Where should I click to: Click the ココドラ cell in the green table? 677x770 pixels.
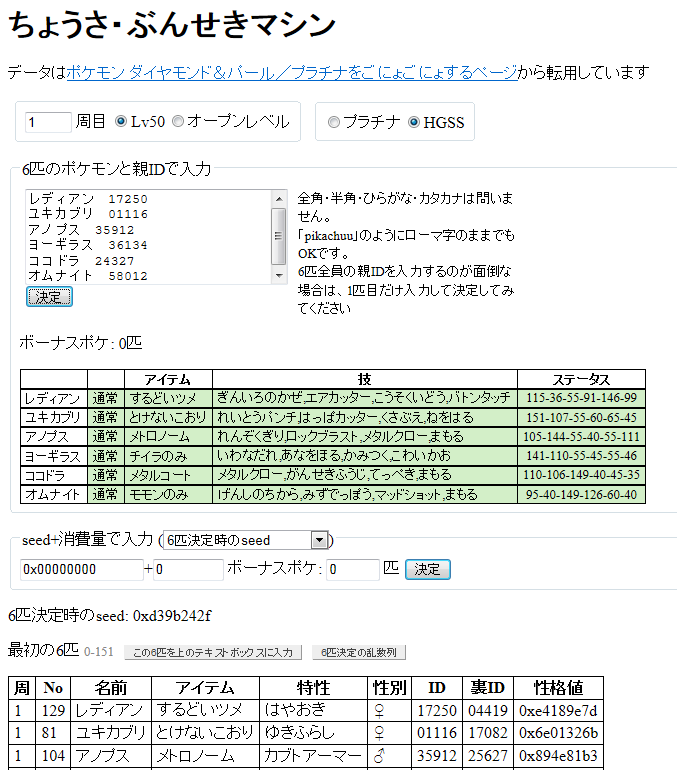(x=54, y=475)
